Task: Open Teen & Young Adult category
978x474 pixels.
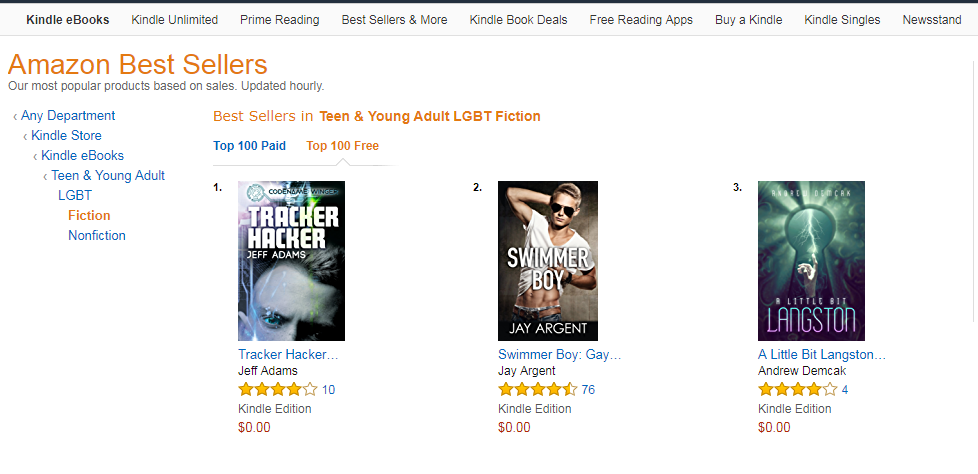Action: (x=108, y=176)
